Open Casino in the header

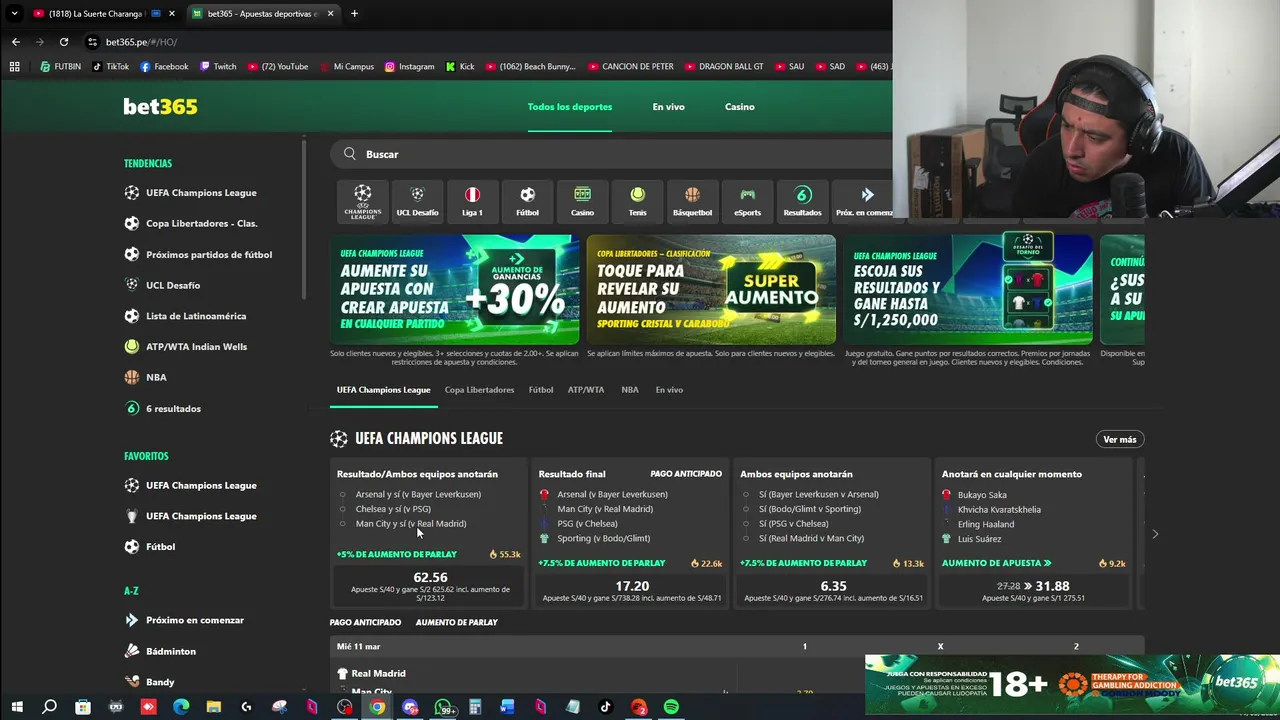(x=740, y=107)
